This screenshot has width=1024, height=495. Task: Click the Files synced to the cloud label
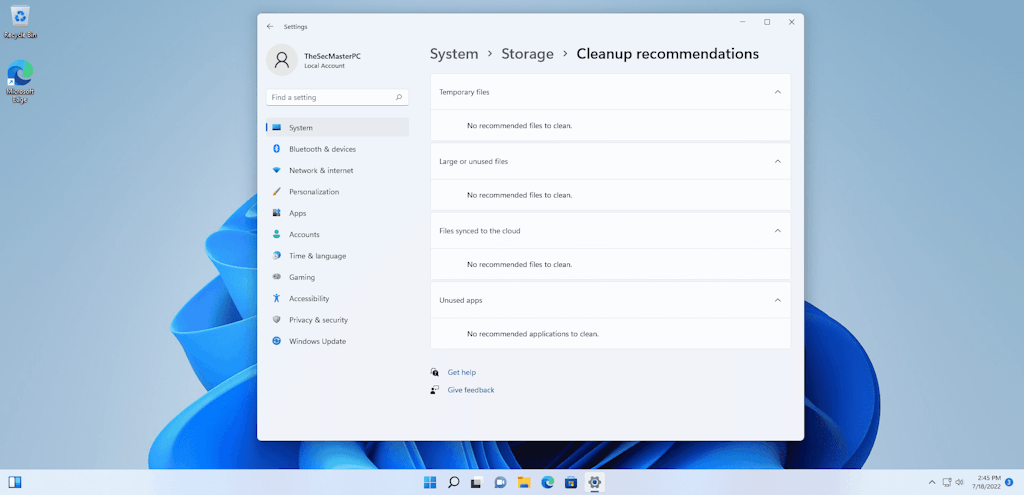[480, 231]
